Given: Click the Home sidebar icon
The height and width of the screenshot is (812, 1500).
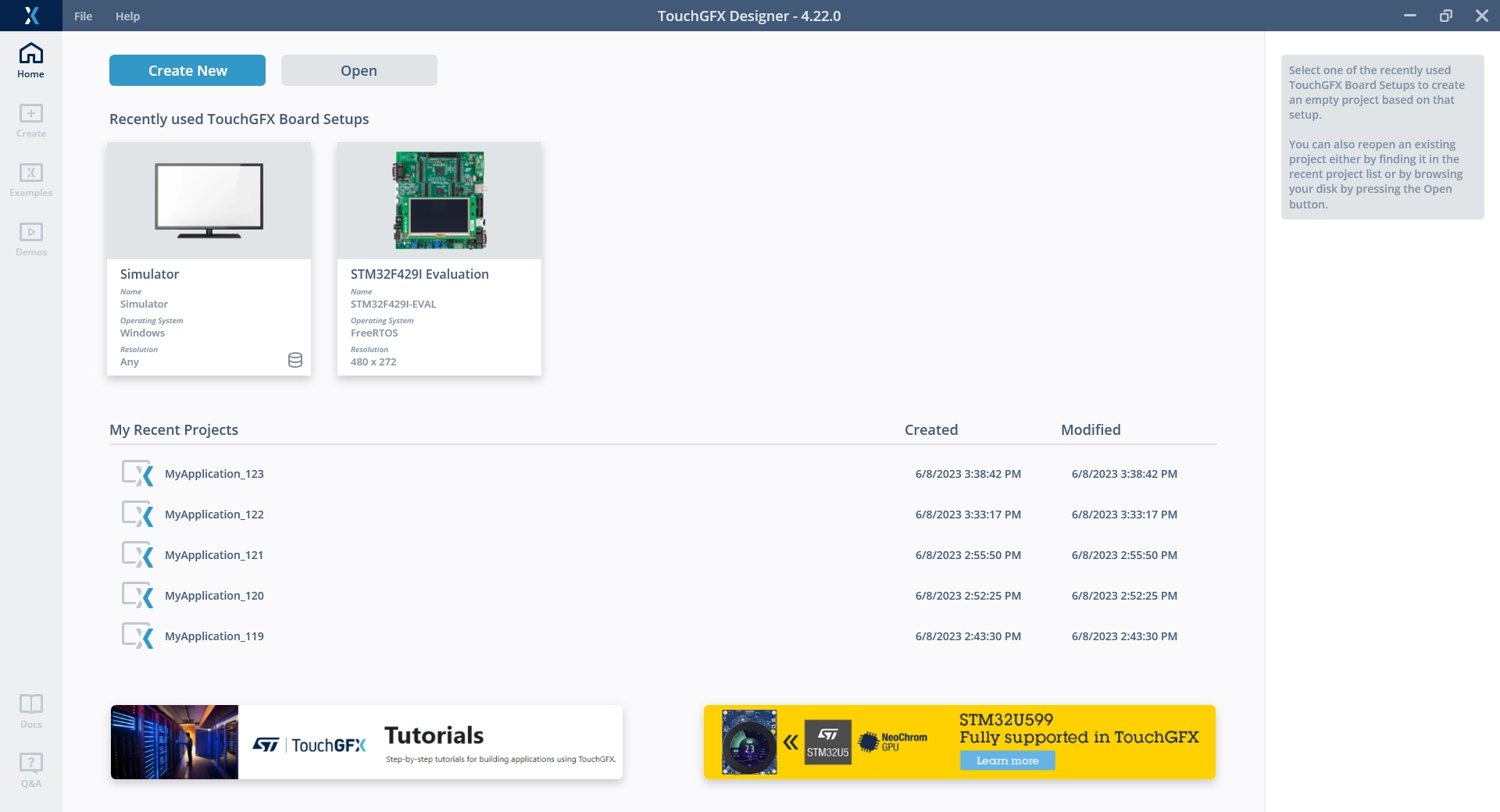Looking at the screenshot, I should point(31,60).
